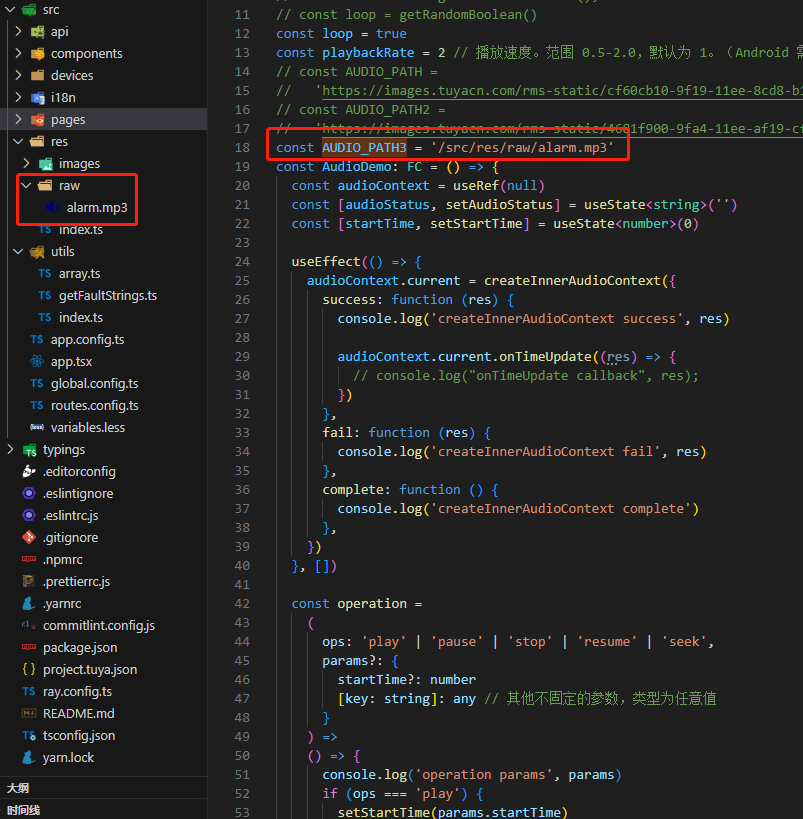This screenshot has height=819, width=803.
Task: Expand the devices folder chevron
Action: (x=18, y=75)
